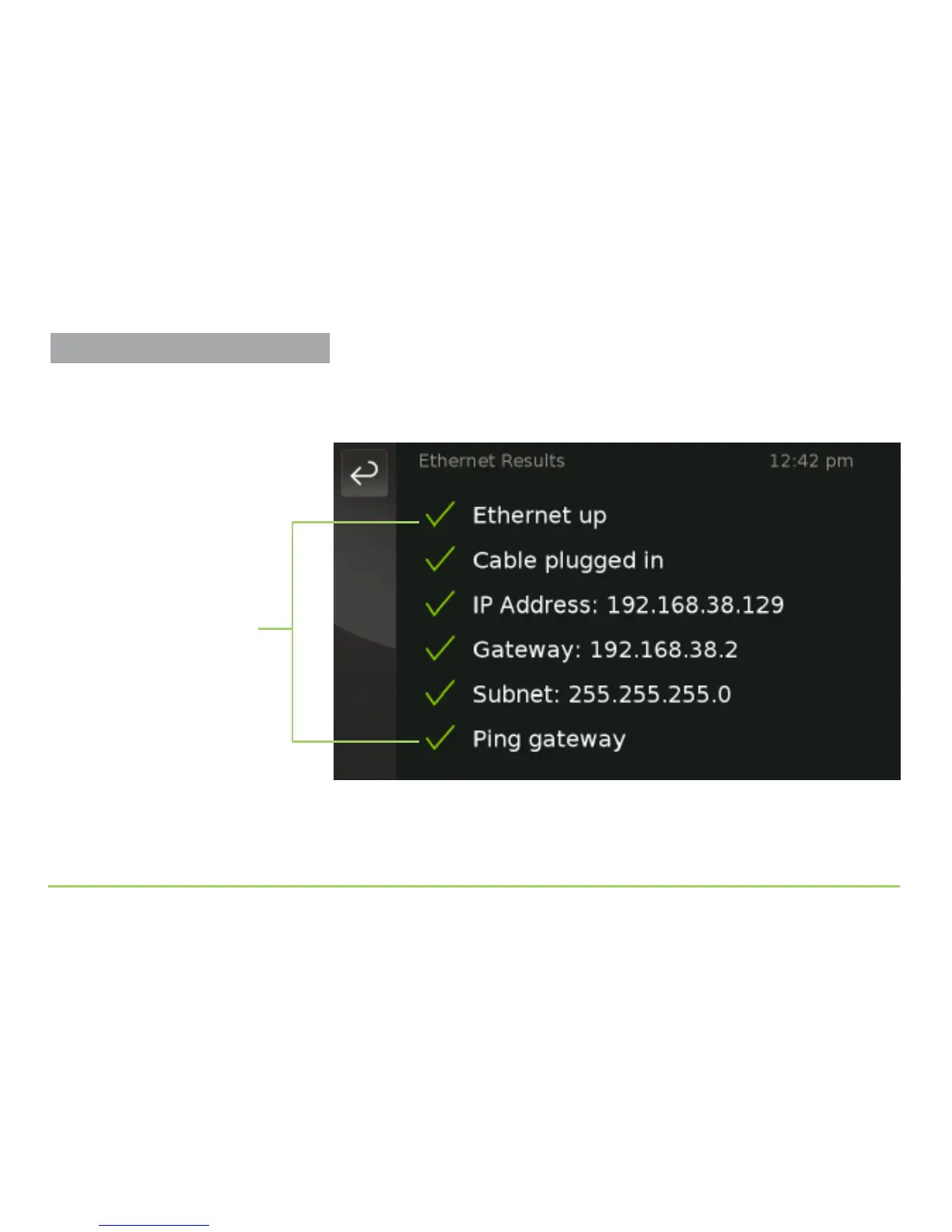The image size is (952, 1232).
Task: Click the checkmark next to IP Address
Action: (440, 604)
